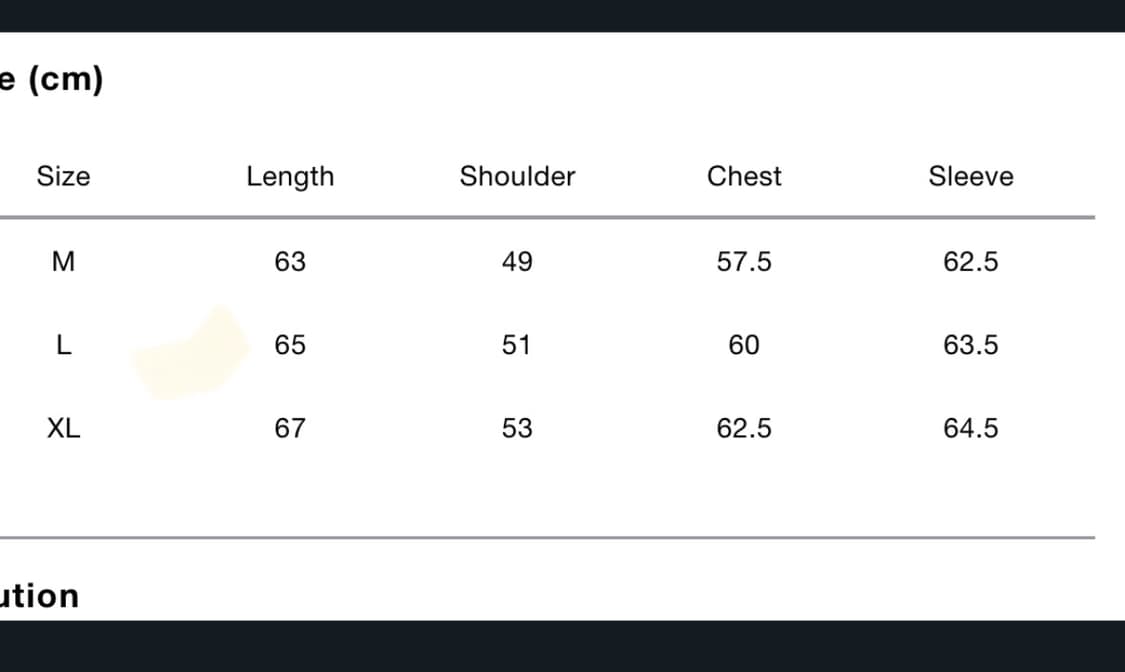Click the M length value 63
Viewport: 1125px width, 672px height.
290,262
